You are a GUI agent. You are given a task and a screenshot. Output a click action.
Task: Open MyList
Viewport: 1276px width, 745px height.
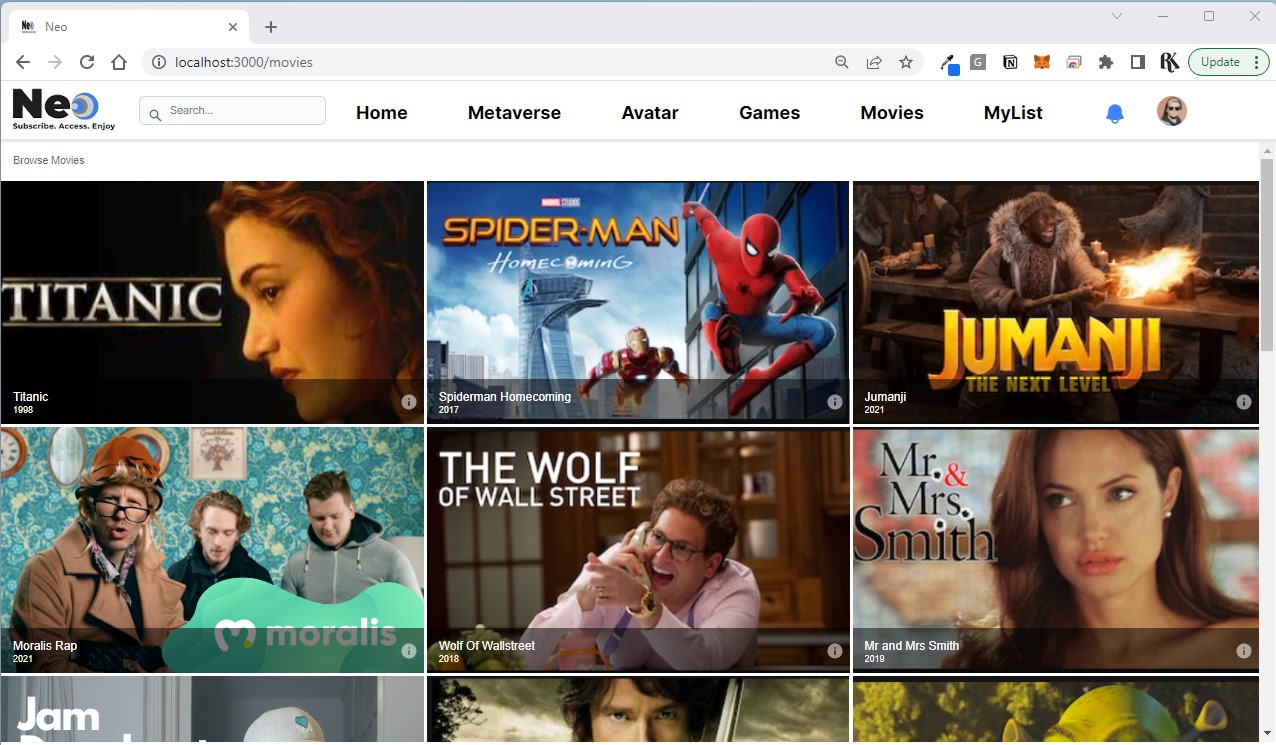tap(1013, 113)
